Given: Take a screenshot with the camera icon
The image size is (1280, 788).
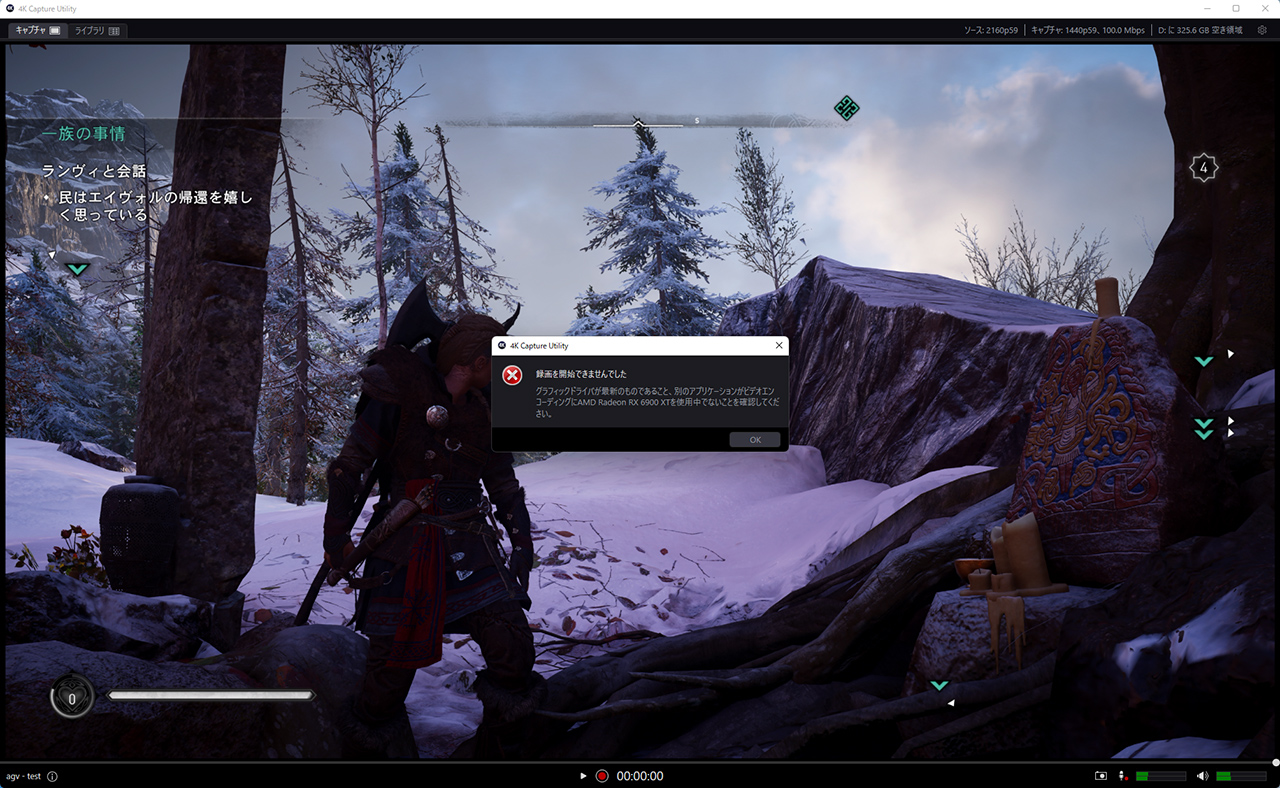Looking at the screenshot, I should [x=1101, y=776].
